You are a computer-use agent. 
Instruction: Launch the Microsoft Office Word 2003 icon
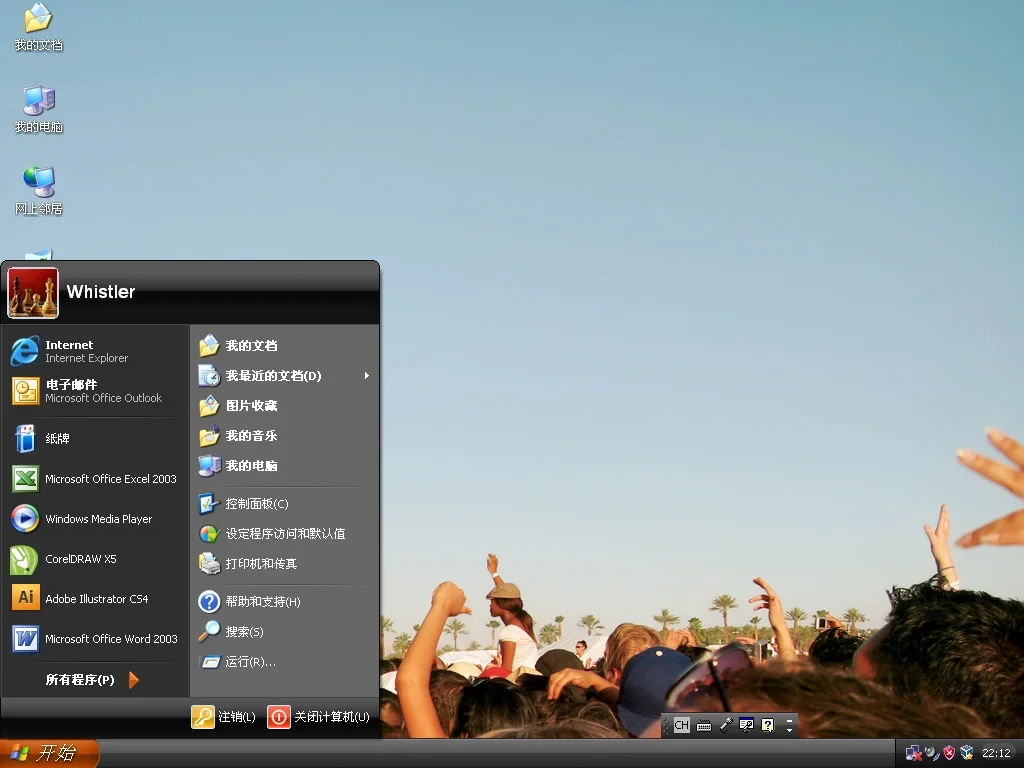pos(25,639)
